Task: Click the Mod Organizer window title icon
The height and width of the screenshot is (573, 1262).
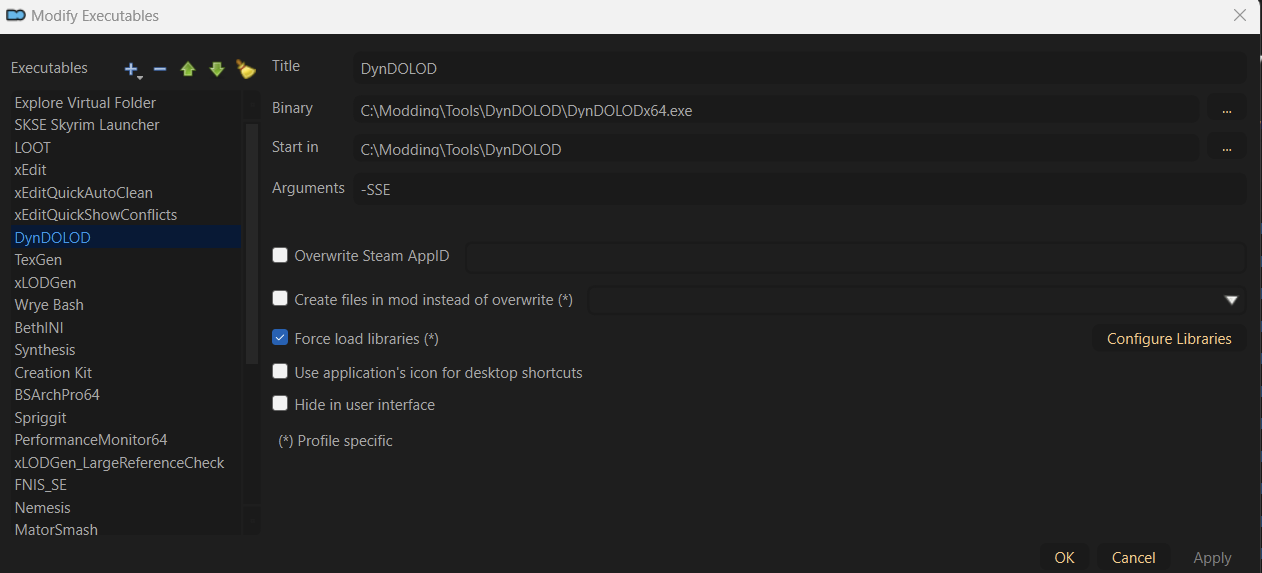Action: coord(15,15)
